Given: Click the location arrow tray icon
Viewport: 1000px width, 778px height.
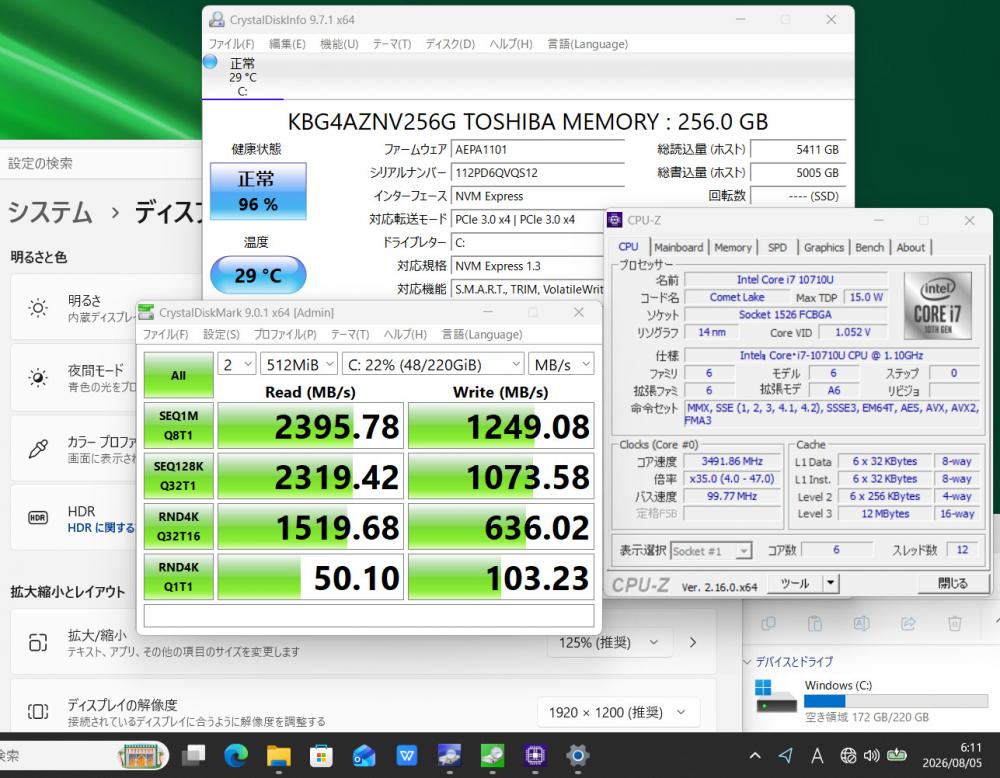Looking at the screenshot, I should click(786, 756).
